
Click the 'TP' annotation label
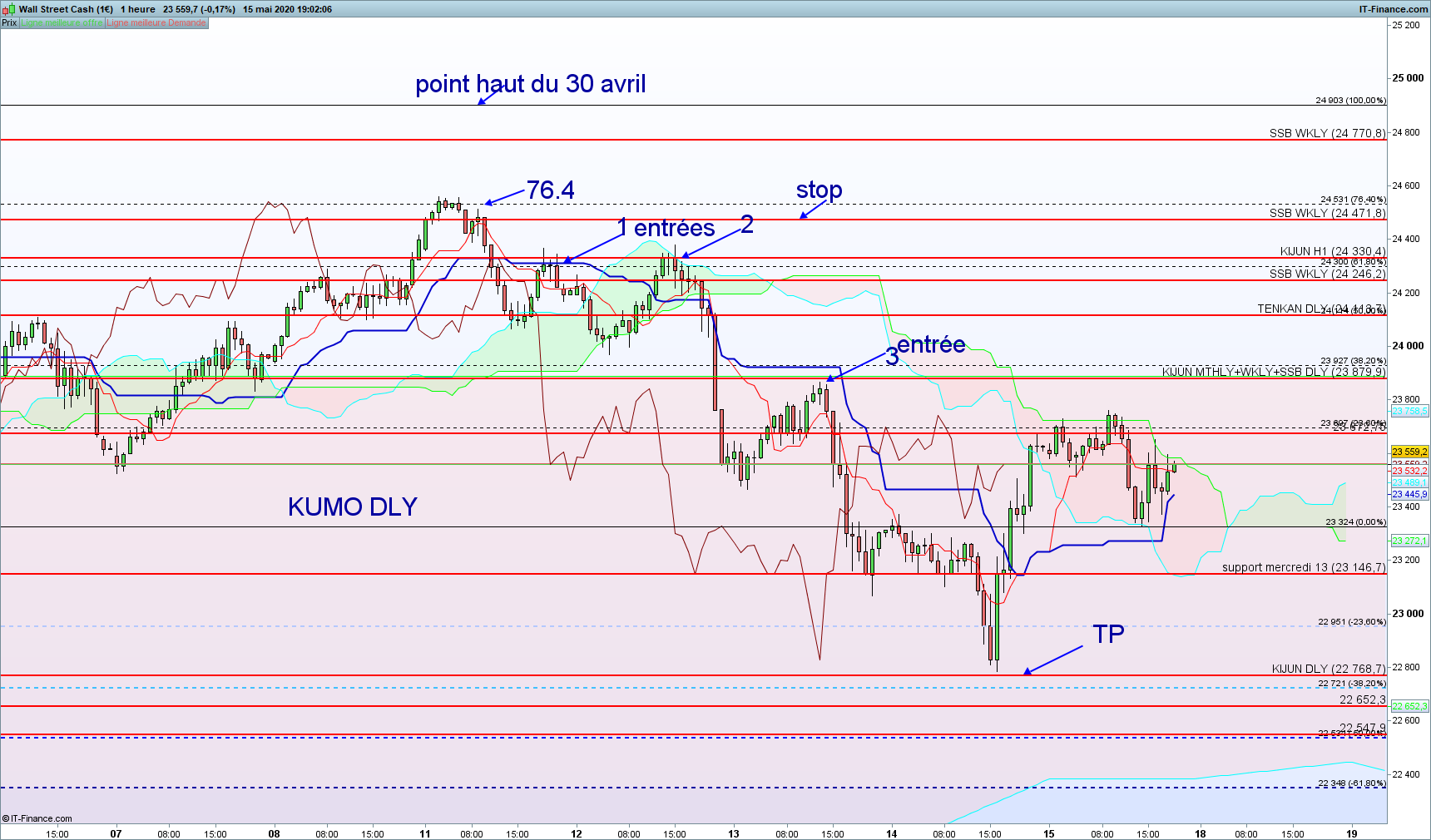click(1108, 634)
